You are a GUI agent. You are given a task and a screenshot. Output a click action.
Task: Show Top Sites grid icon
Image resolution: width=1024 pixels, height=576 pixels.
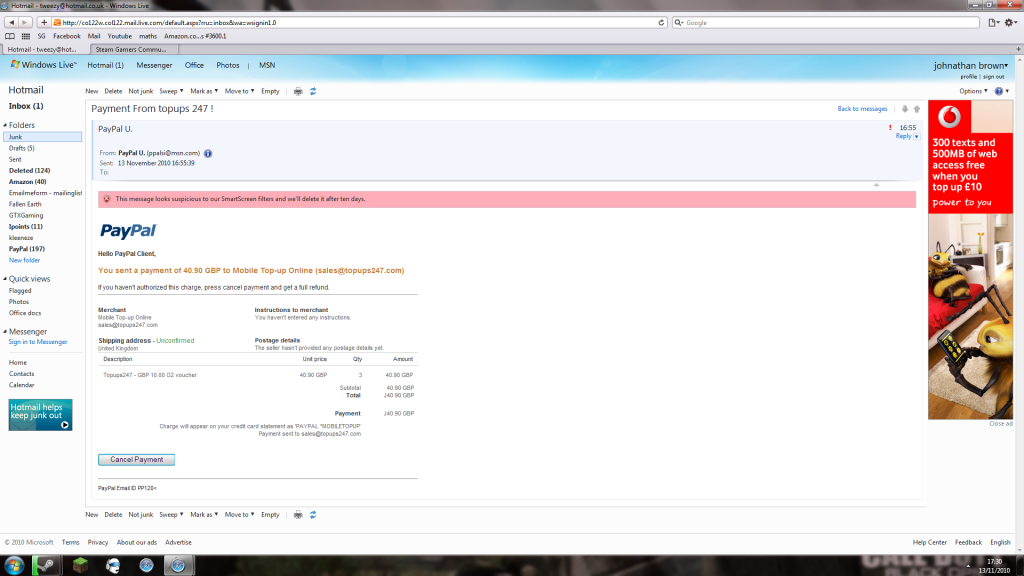tap(25, 37)
